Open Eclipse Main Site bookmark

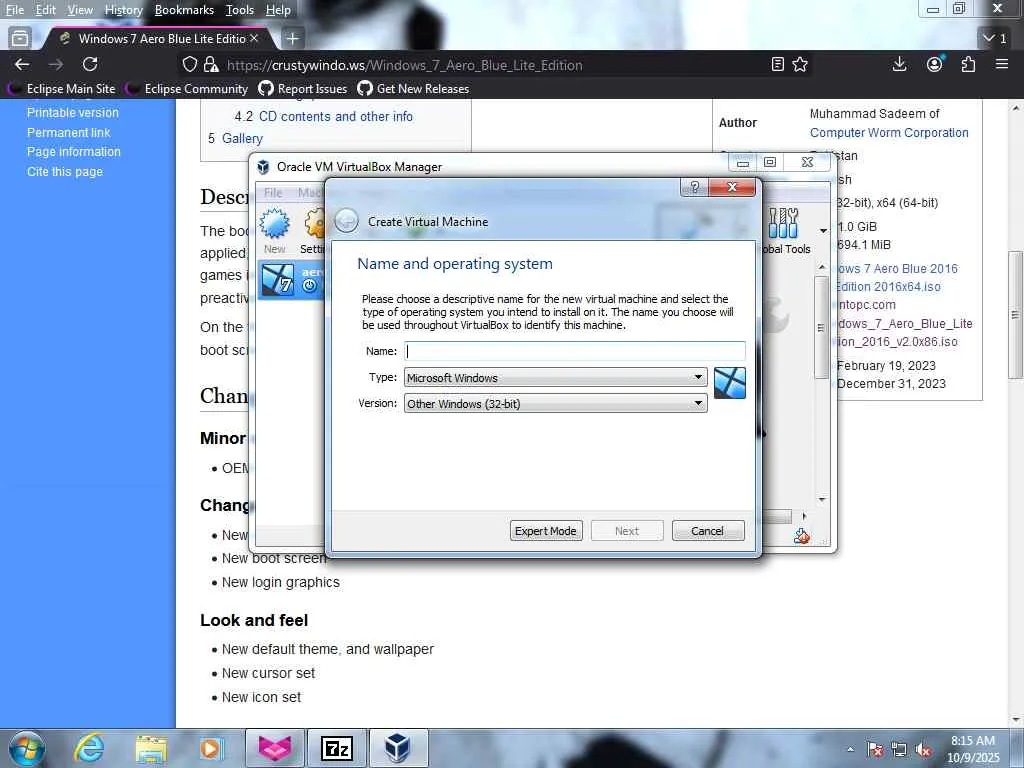click(63, 89)
